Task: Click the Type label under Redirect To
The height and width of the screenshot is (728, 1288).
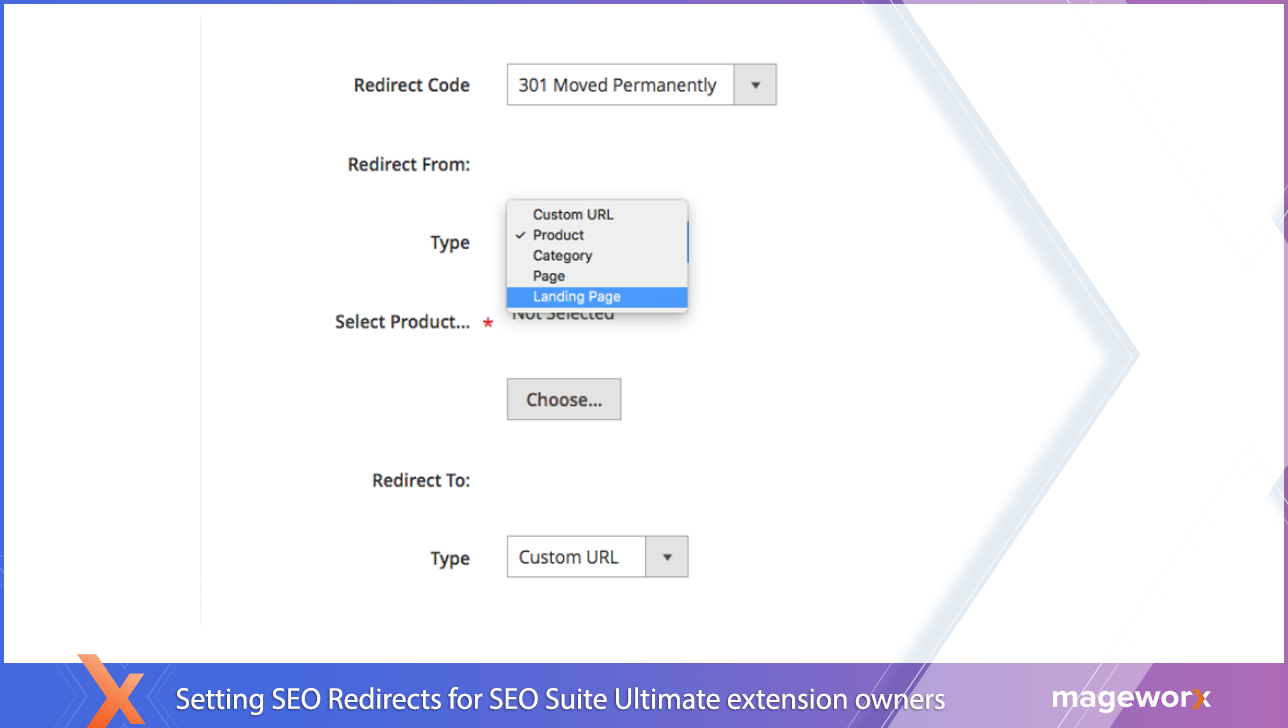Action: [x=450, y=558]
